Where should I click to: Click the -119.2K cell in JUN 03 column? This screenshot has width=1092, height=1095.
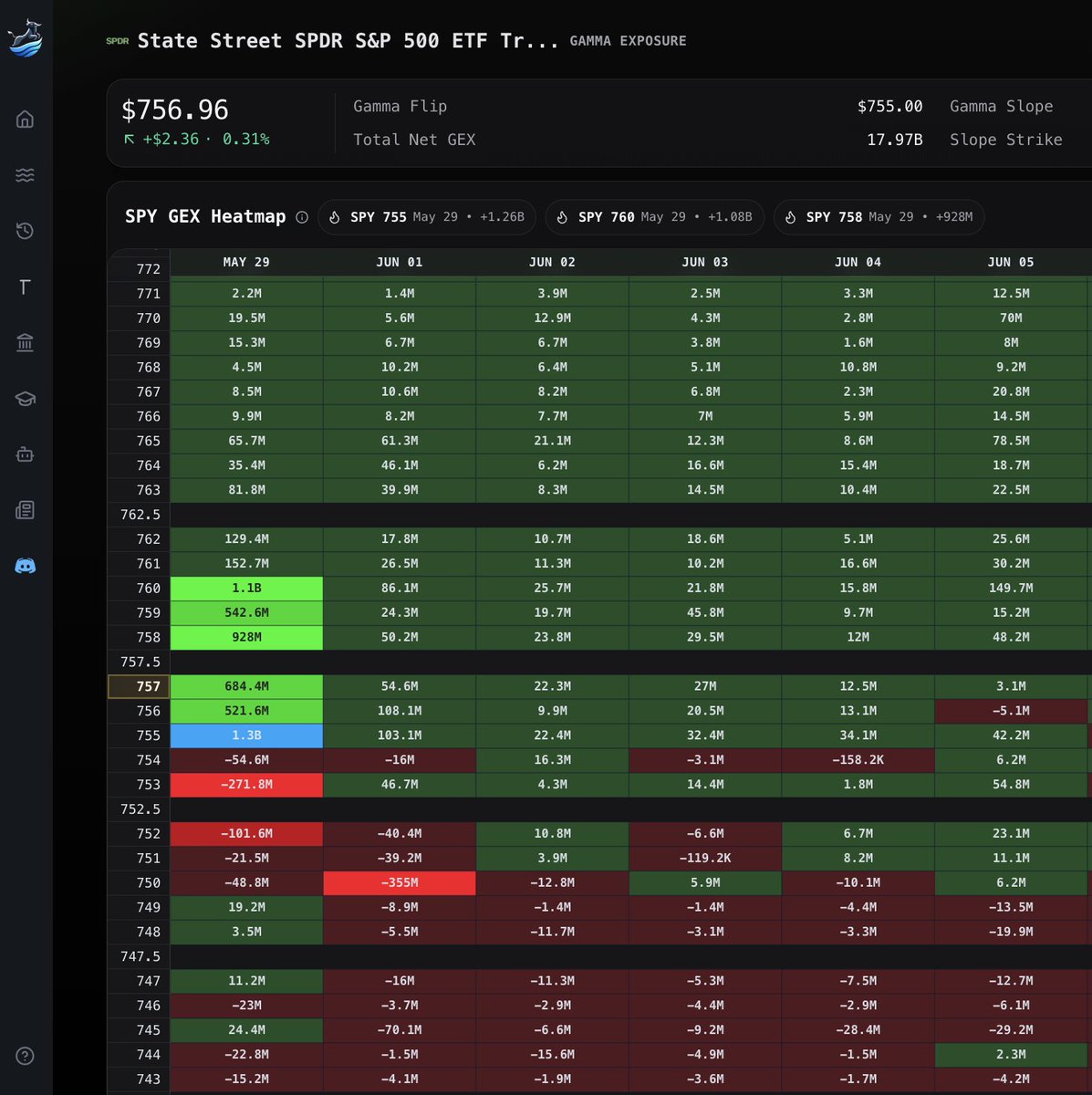(705, 859)
